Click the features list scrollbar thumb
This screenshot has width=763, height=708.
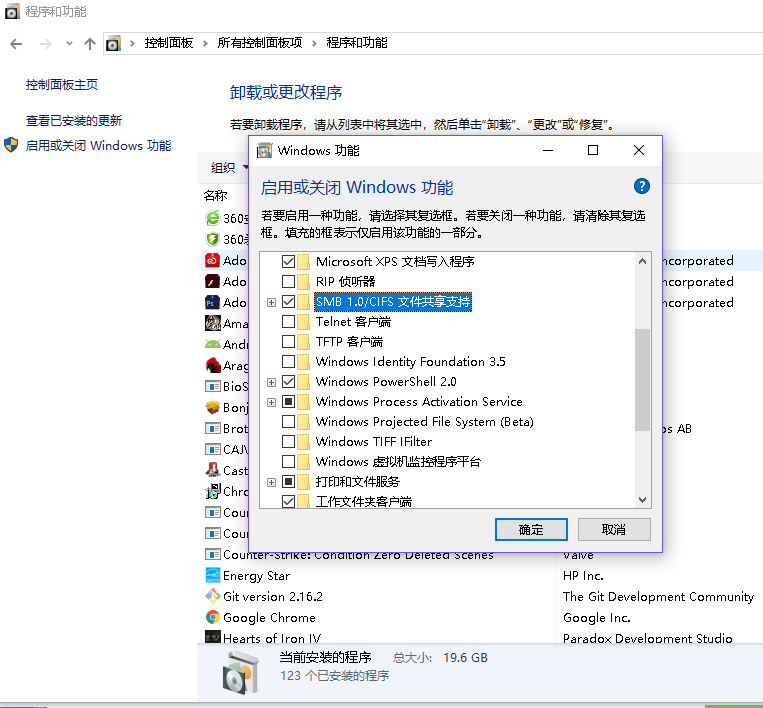(642, 380)
